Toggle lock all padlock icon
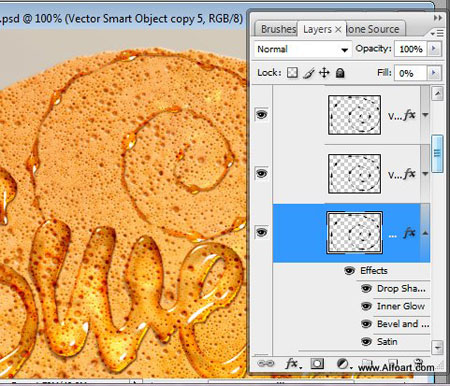450x386 pixels. click(x=340, y=73)
